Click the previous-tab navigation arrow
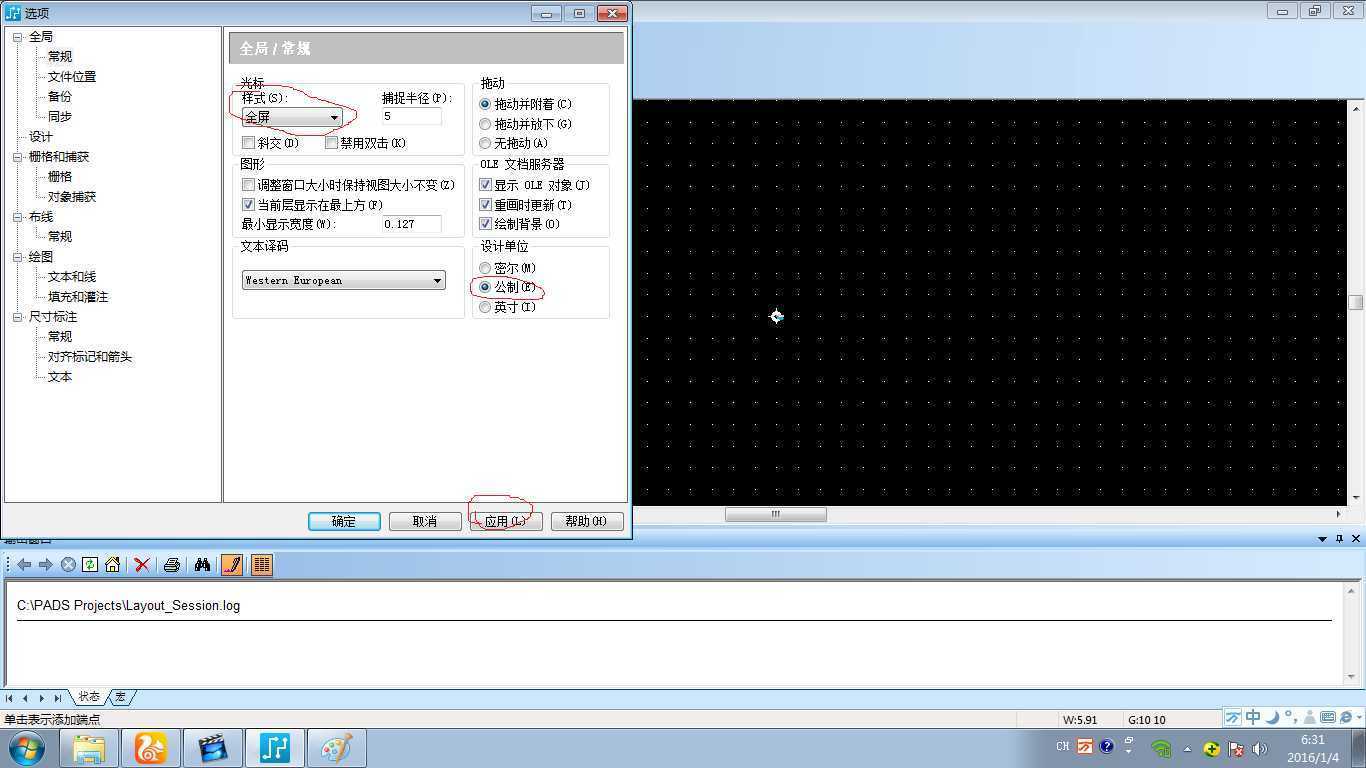This screenshot has width=1366, height=768. click(x=25, y=698)
